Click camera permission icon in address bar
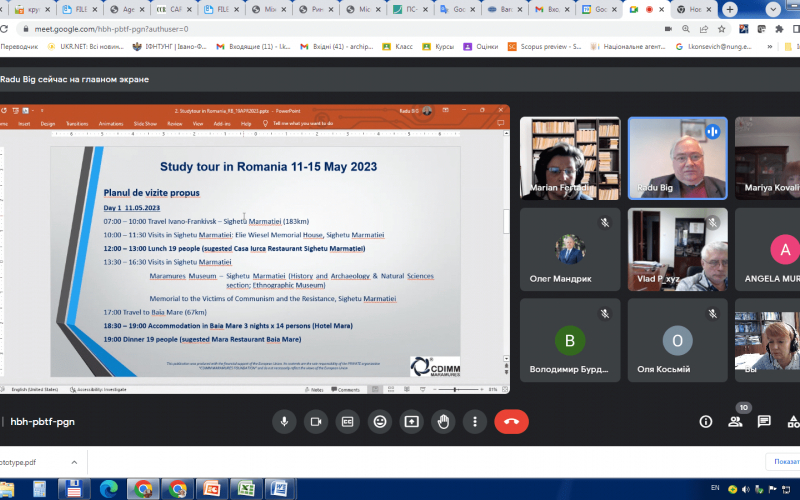The width and height of the screenshot is (800, 500). click(668, 29)
